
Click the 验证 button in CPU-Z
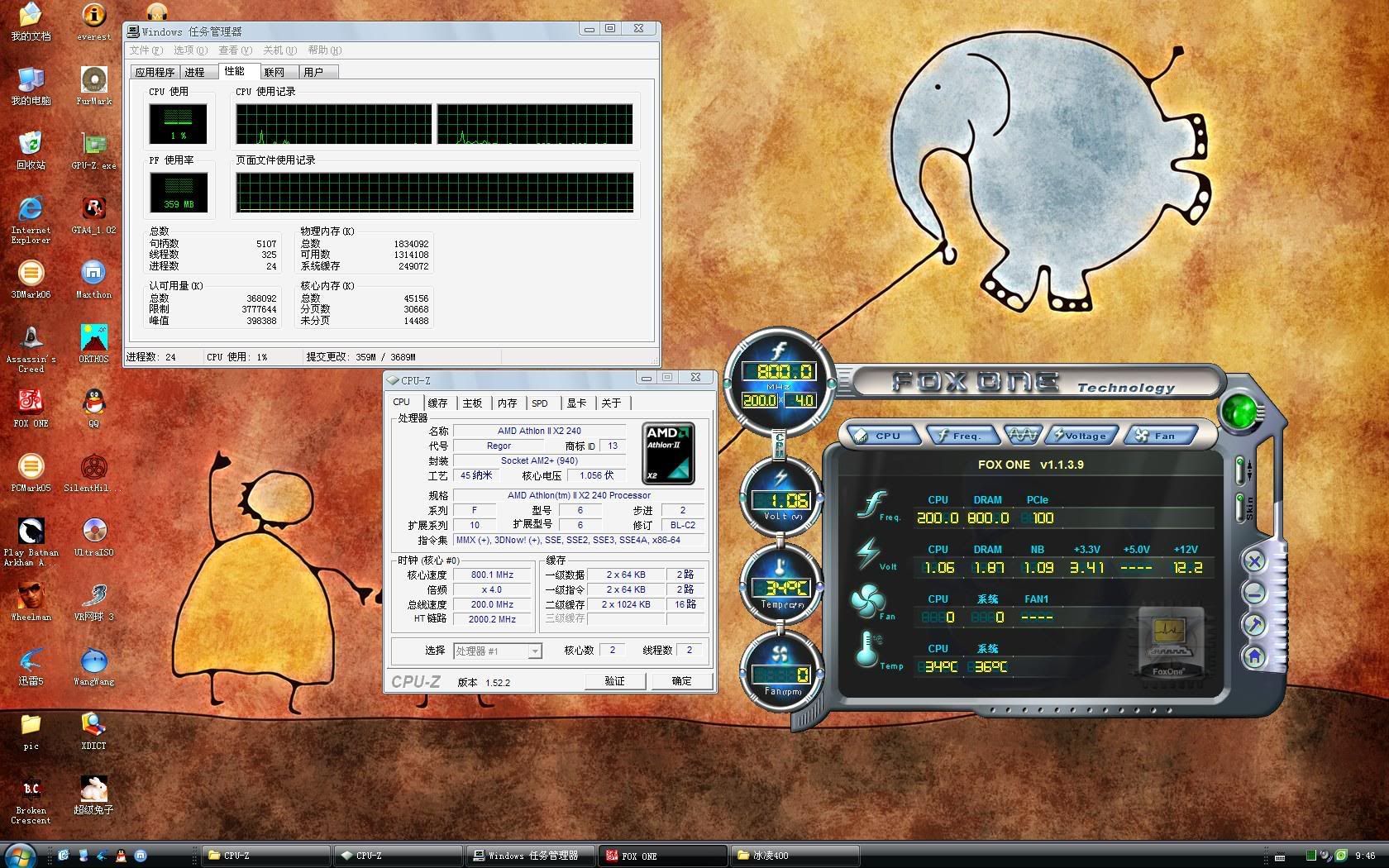pyautogui.click(x=614, y=681)
